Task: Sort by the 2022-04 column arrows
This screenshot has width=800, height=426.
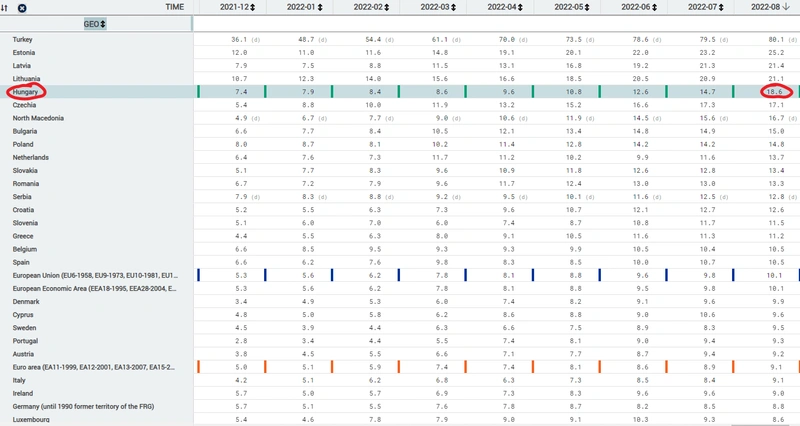Action: (520, 7)
